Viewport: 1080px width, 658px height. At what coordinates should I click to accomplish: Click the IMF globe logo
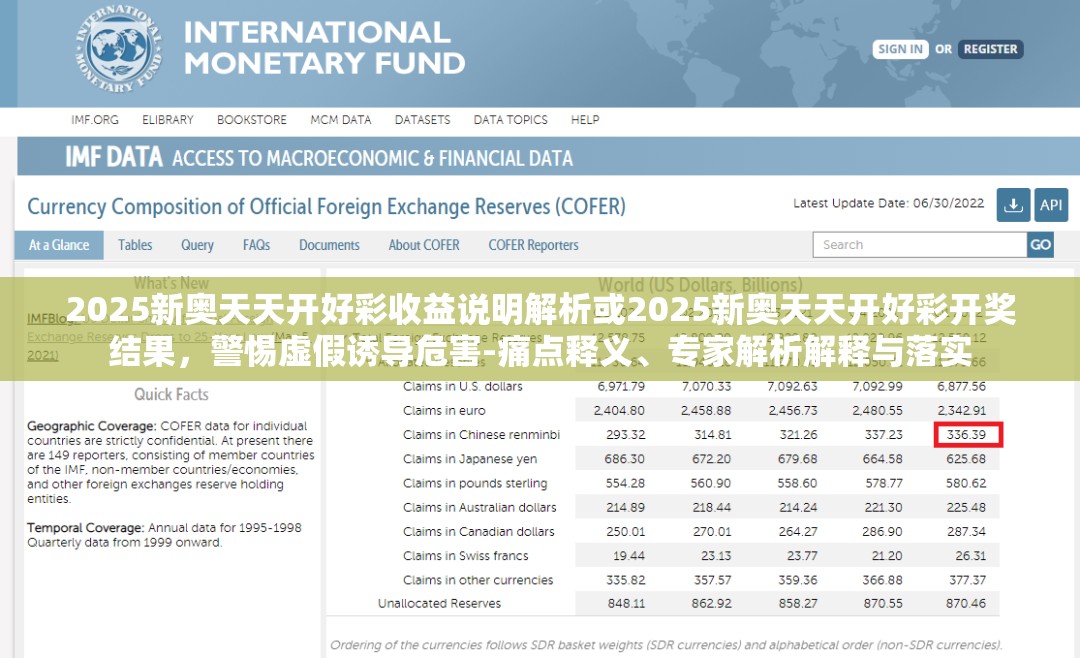point(120,49)
